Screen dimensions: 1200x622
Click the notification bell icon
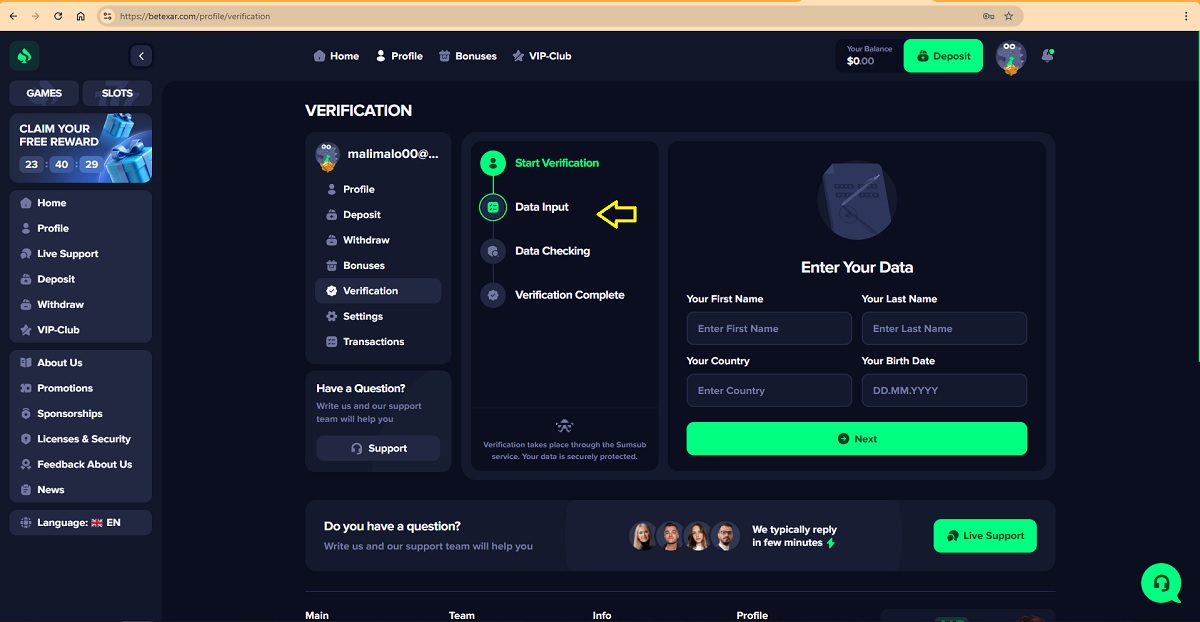click(x=1047, y=56)
